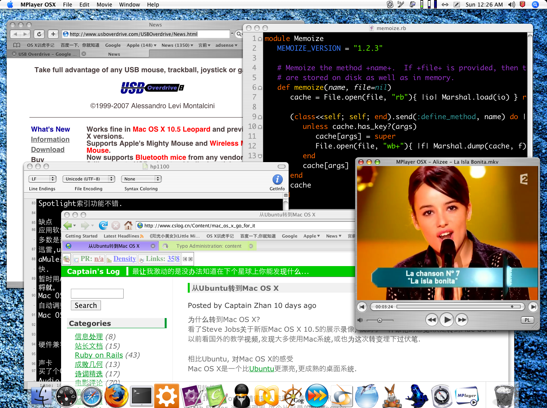Expand News bookmarks folder in Firefox
The height and width of the screenshot is (408, 547).
(x=334, y=236)
